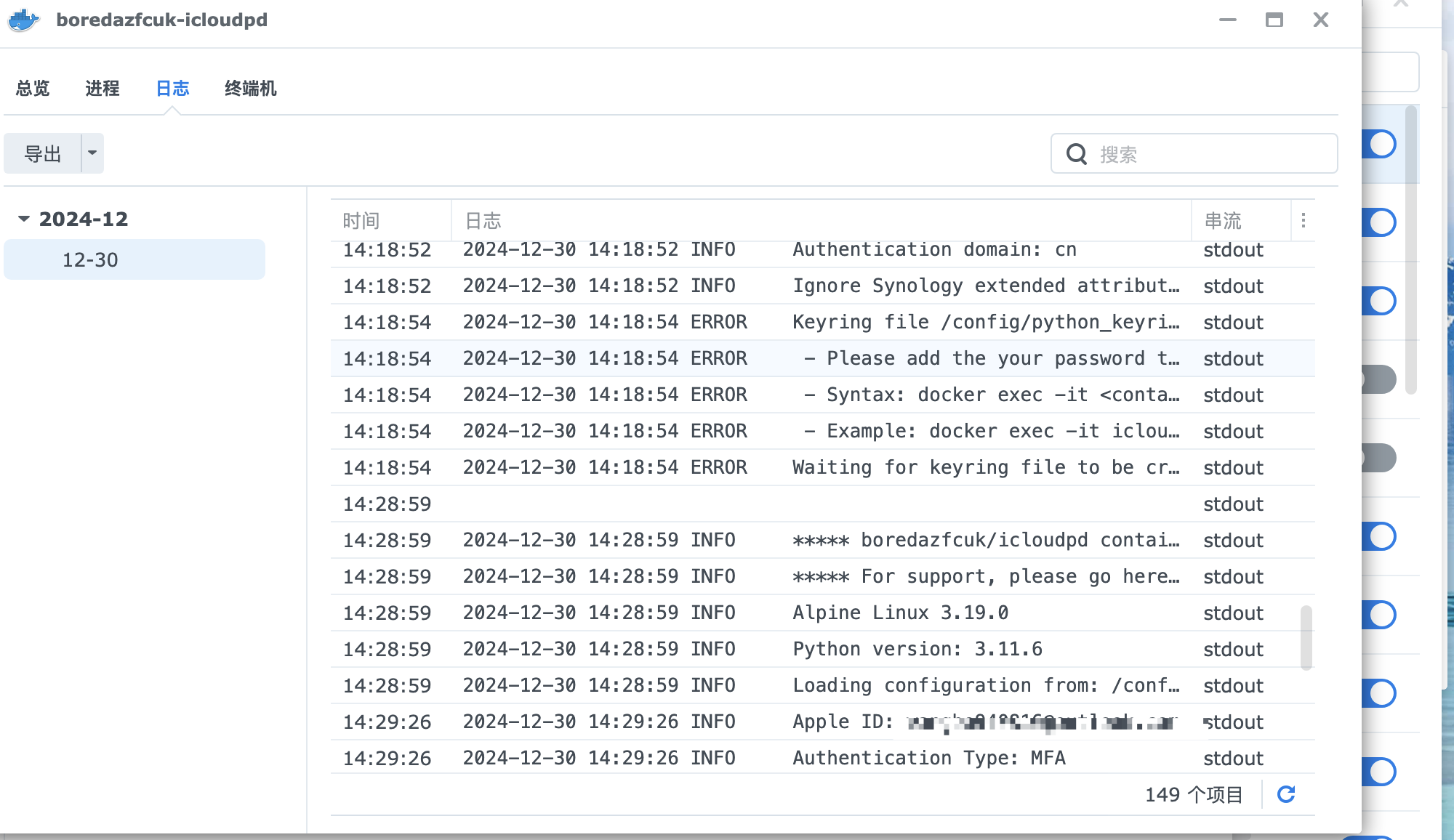1454x840 pixels.
Task: Select the 'Authentication Type: MFA' row
Action: pyautogui.click(x=822, y=757)
